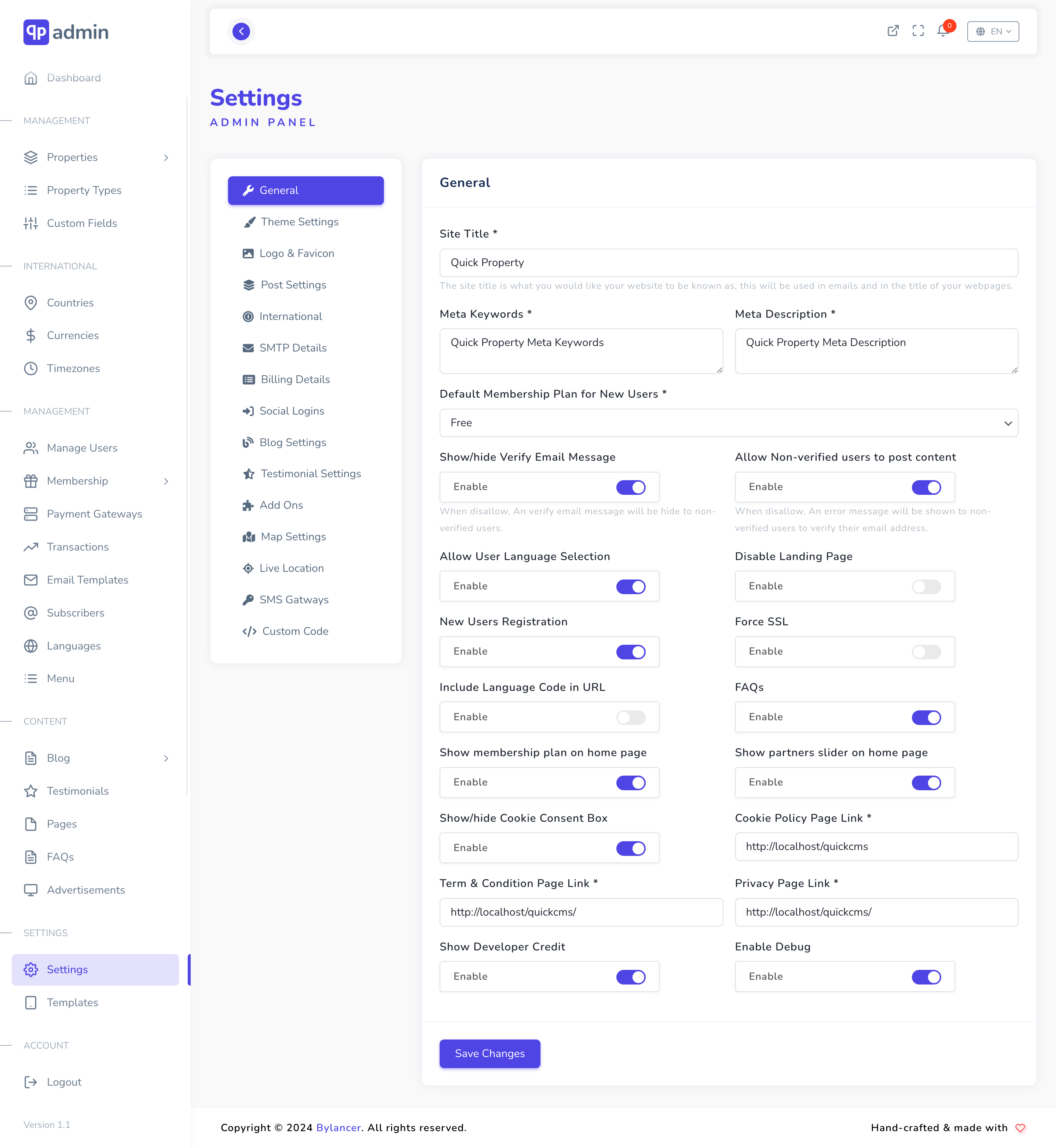
Task: Click the Dashboard home icon
Action: point(31,78)
